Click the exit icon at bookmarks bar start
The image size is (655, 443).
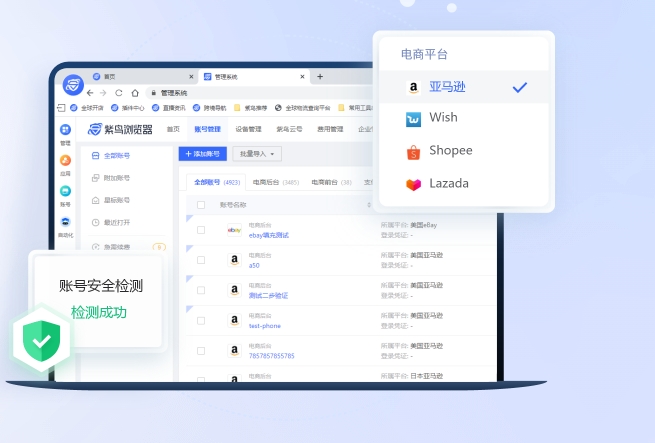[61, 108]
